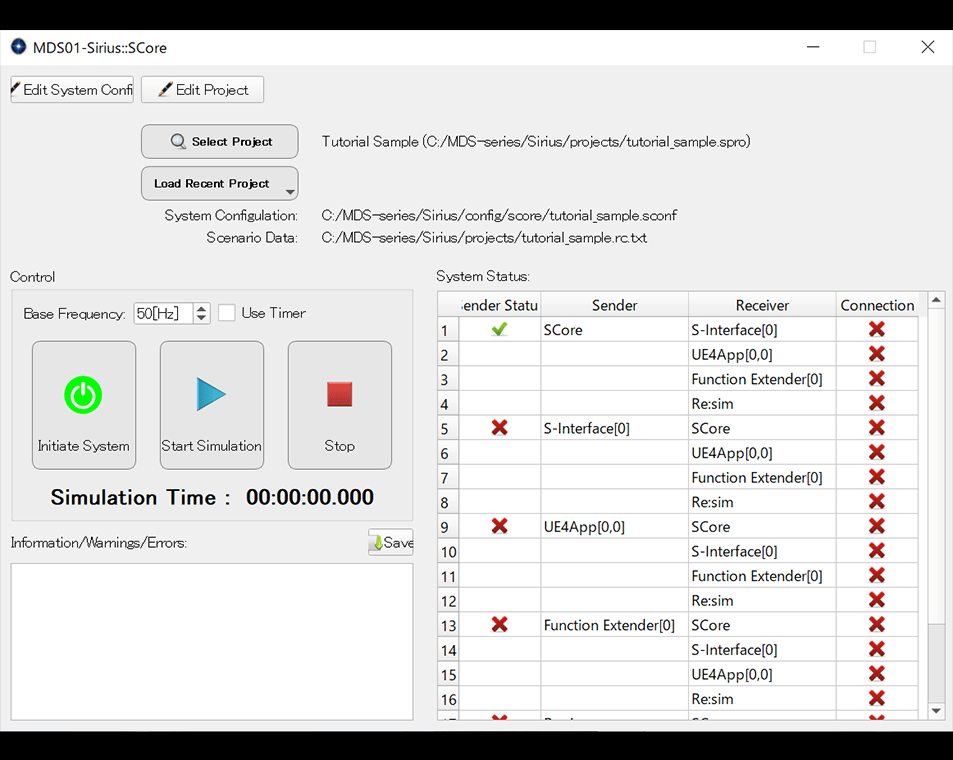Click the Connection column header

(x=877, y=305)
